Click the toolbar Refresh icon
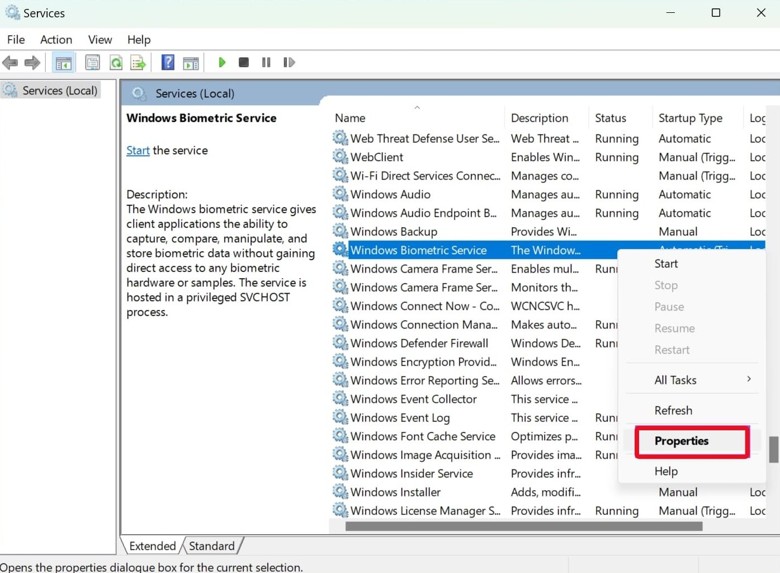This screenshot has width=780, height=573. pyautogui.click(x=116, y=63)
